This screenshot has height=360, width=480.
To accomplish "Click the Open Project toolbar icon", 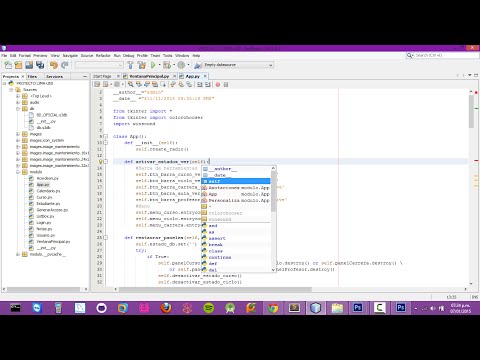I will [x=29, y=65].
